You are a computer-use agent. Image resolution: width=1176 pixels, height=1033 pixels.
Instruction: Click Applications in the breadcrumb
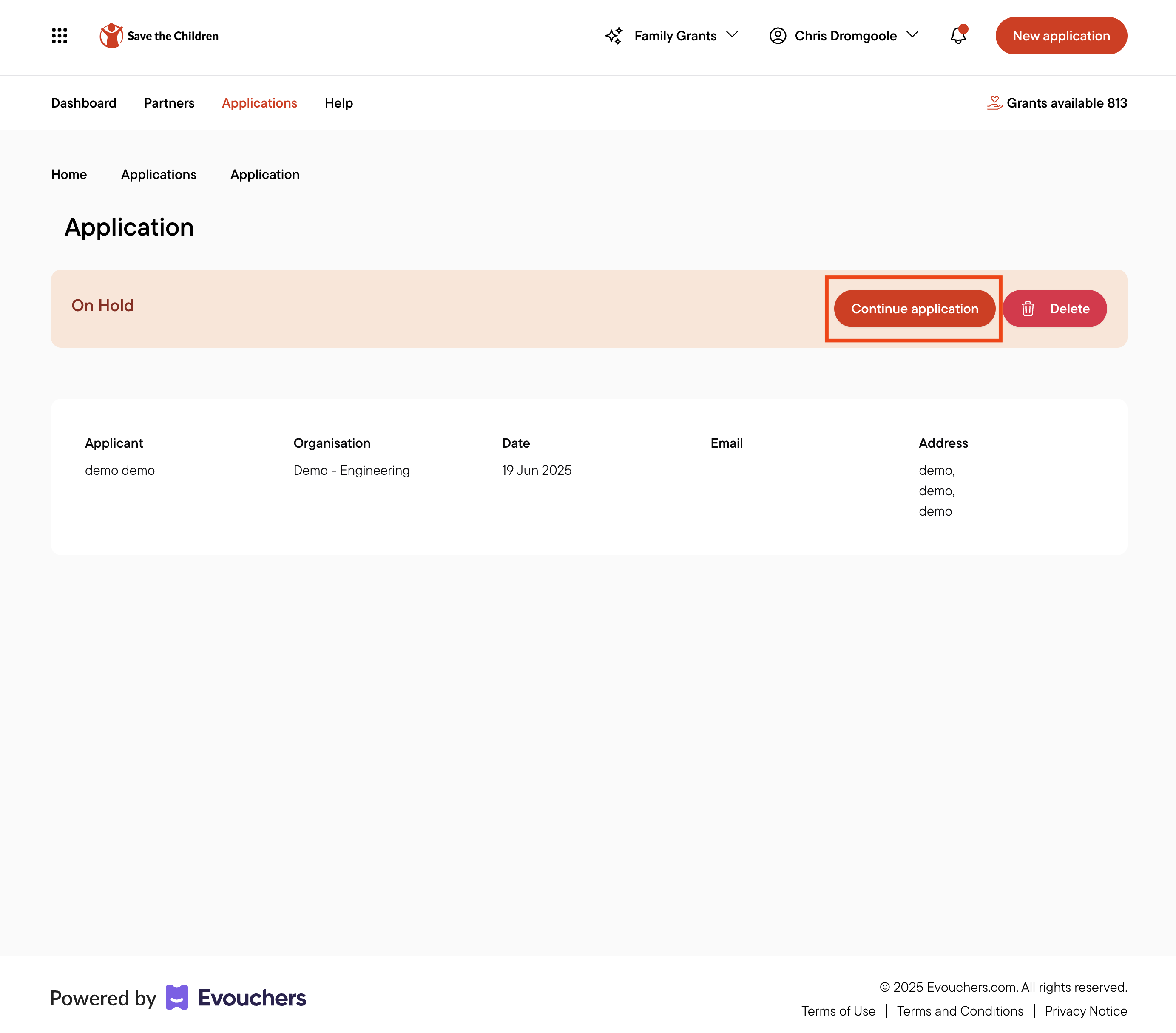click(x=159, y=174)
